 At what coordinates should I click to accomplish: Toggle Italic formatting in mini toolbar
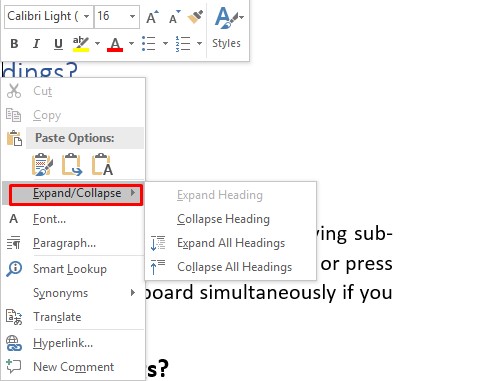tap(36, 44)
